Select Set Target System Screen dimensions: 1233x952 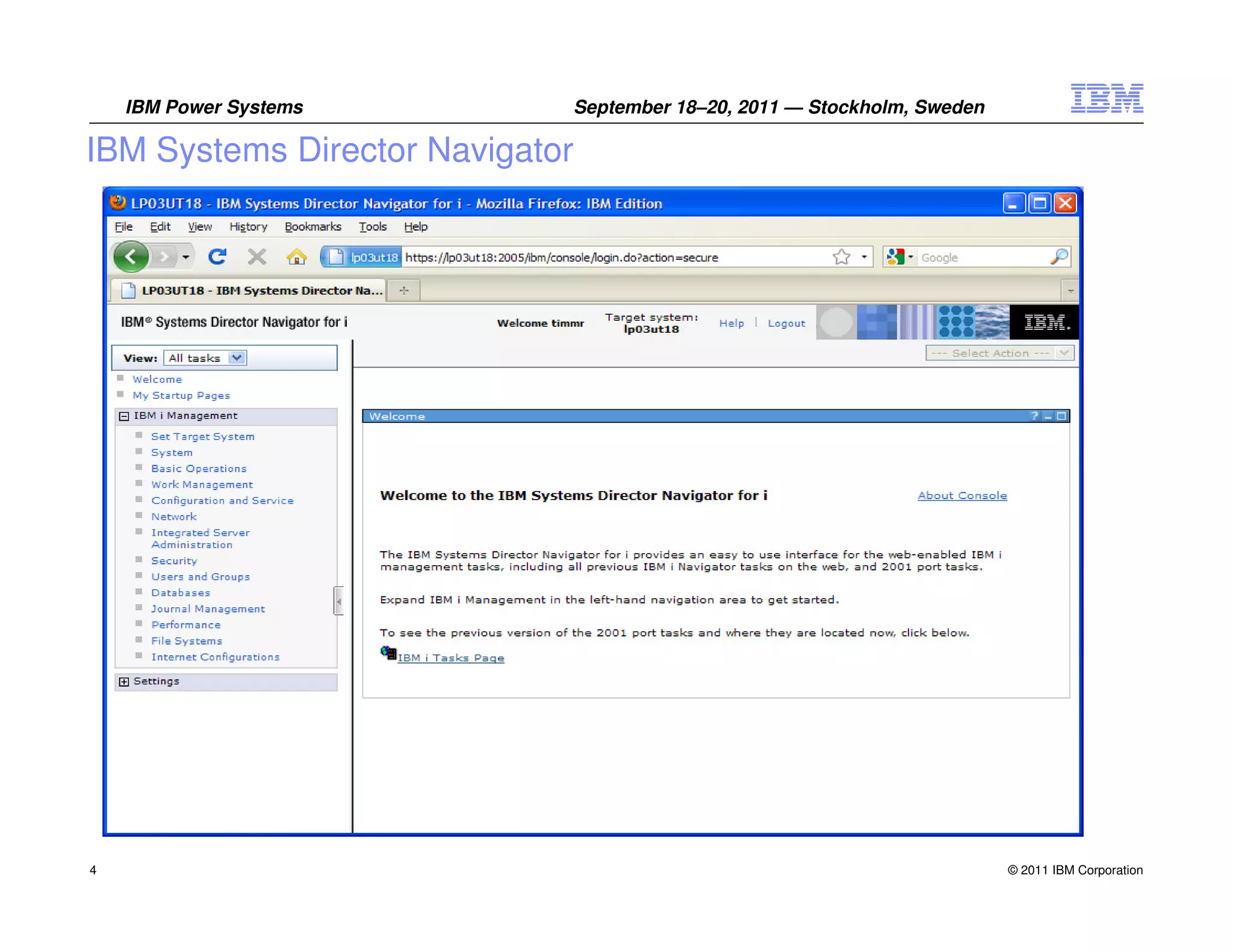(203, 436)
